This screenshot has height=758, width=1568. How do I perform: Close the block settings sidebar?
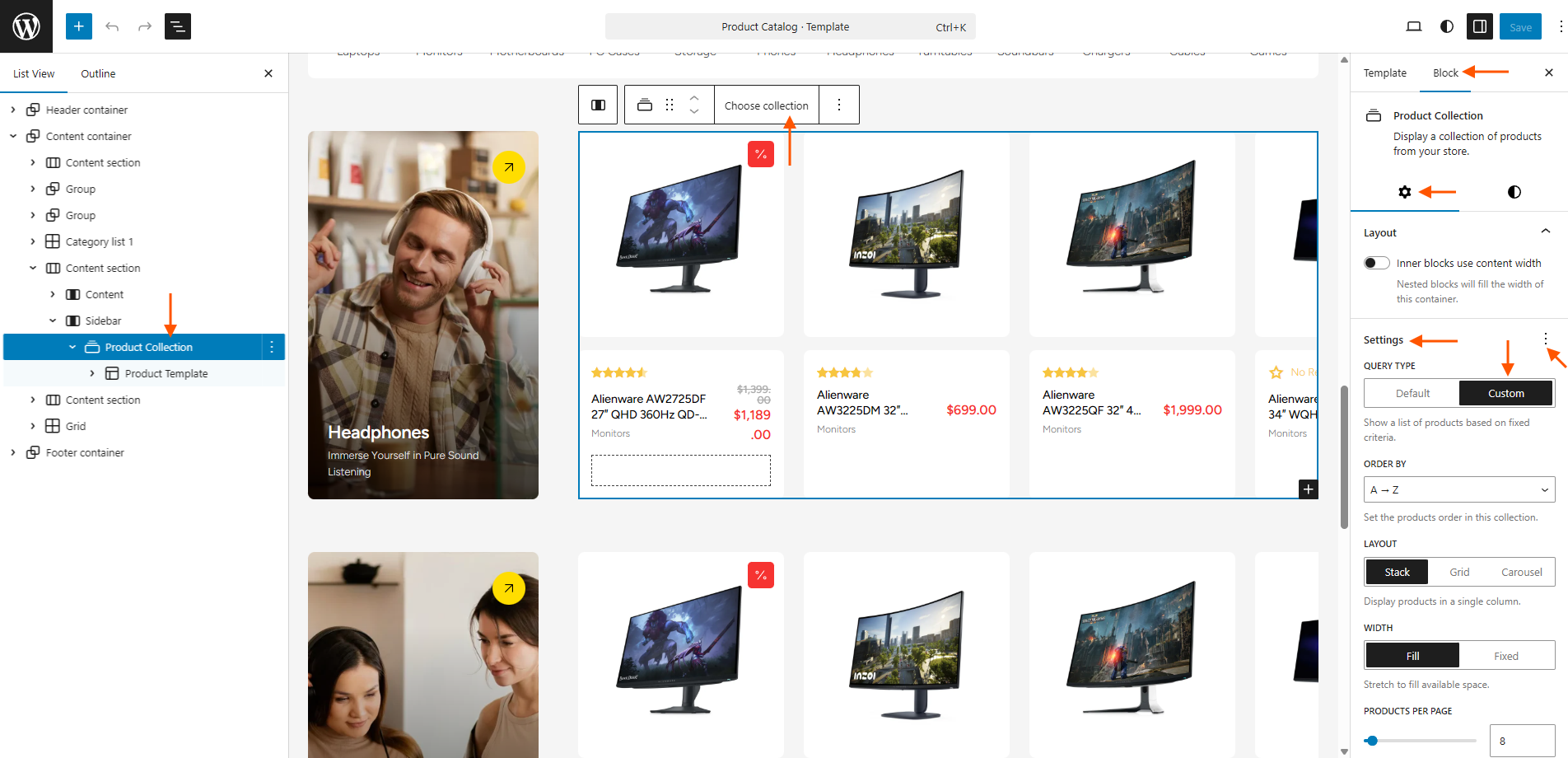coord(1549,73)
